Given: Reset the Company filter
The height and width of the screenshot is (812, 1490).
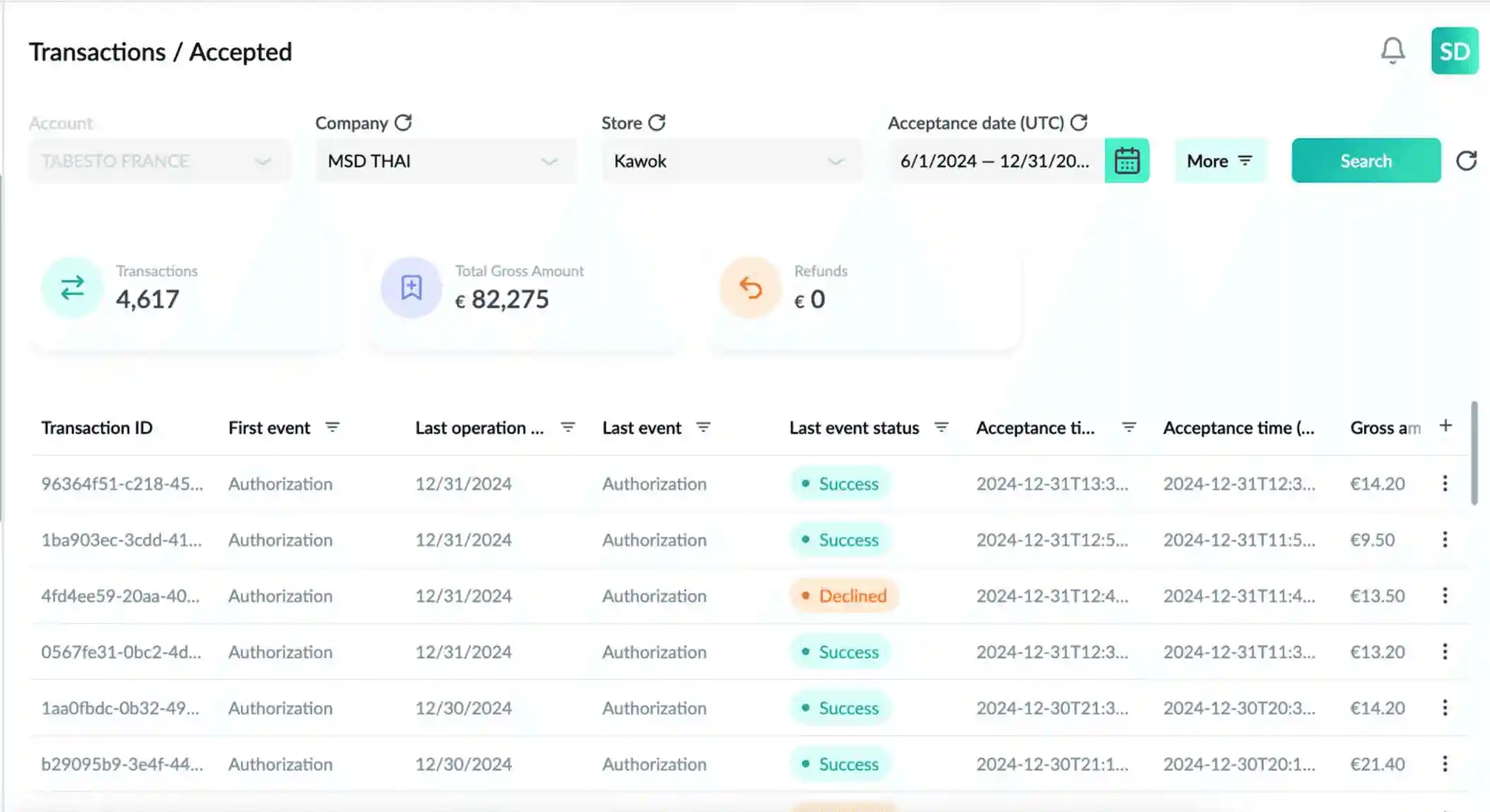Looking at the screenshot, I should [x=403, y=123].
